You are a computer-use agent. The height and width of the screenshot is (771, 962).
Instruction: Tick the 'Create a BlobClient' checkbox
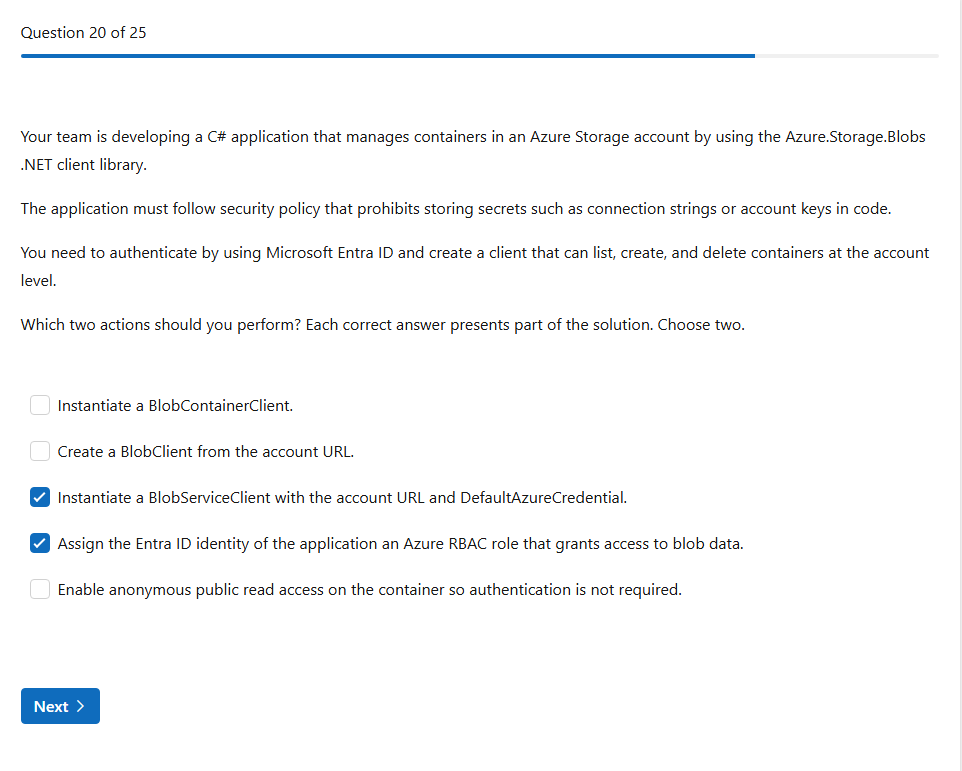(x=40, y=451)
